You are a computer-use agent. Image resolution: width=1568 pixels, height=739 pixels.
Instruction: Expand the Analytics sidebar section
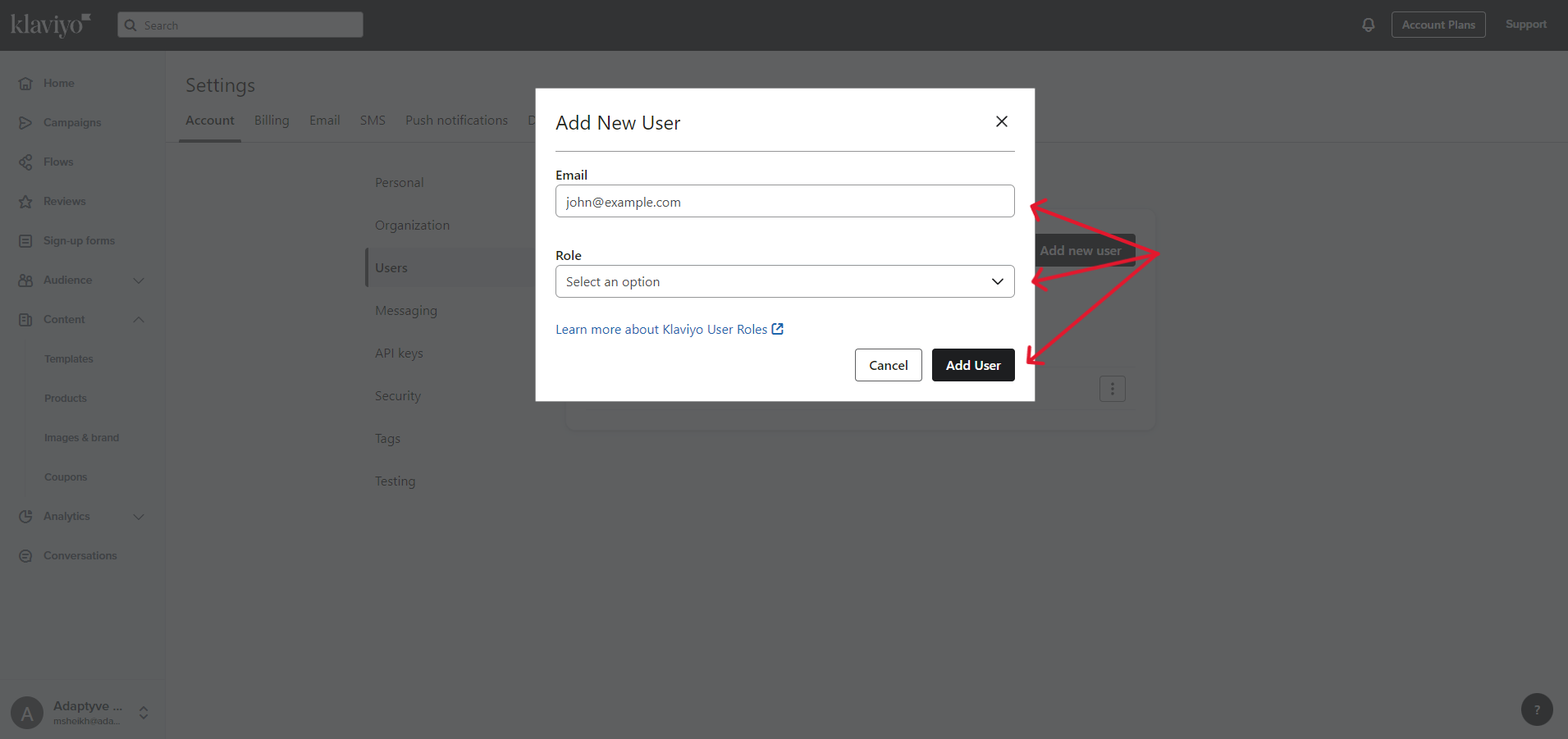(139, 517)
